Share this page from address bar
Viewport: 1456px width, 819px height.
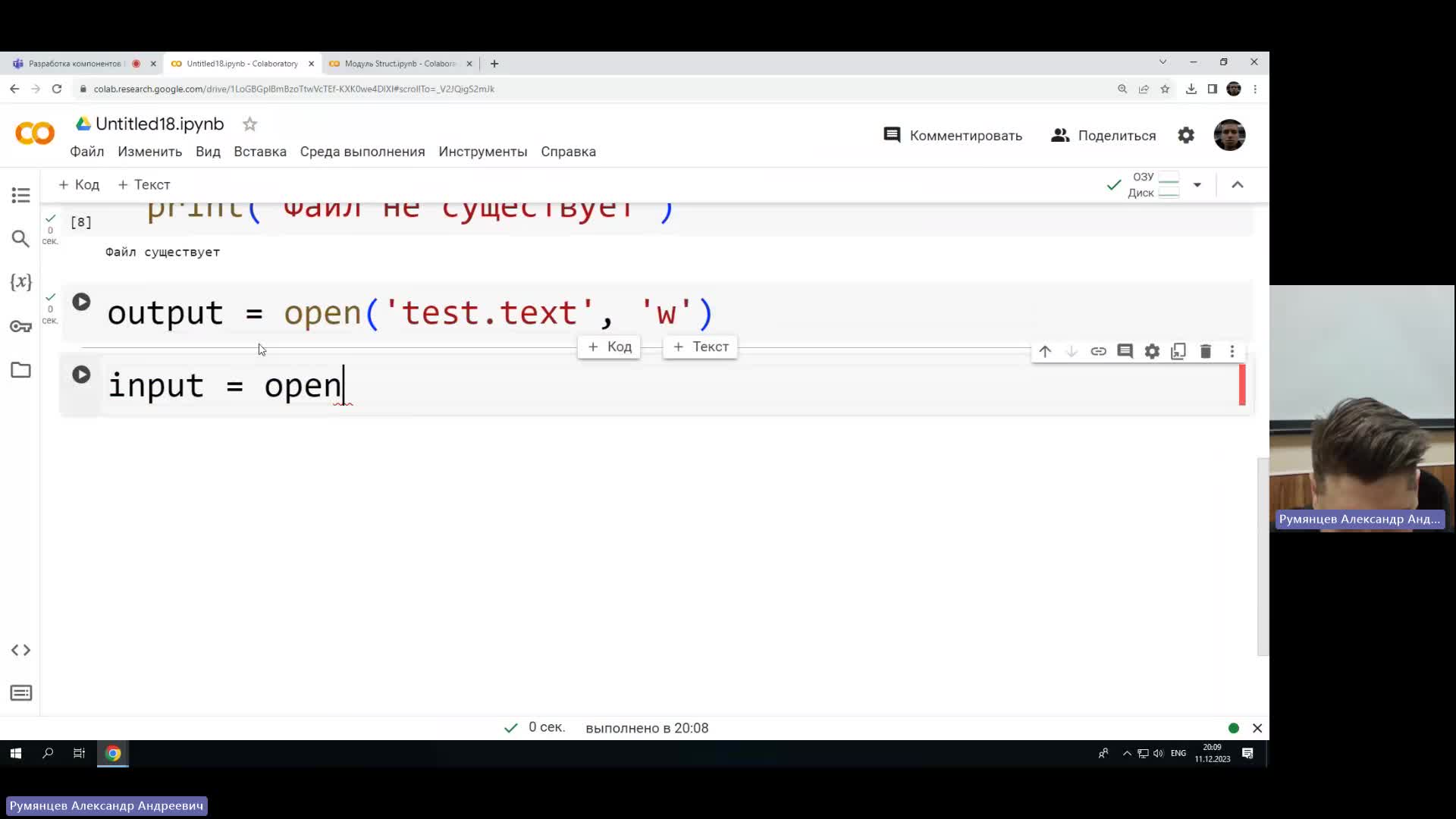1144,89
